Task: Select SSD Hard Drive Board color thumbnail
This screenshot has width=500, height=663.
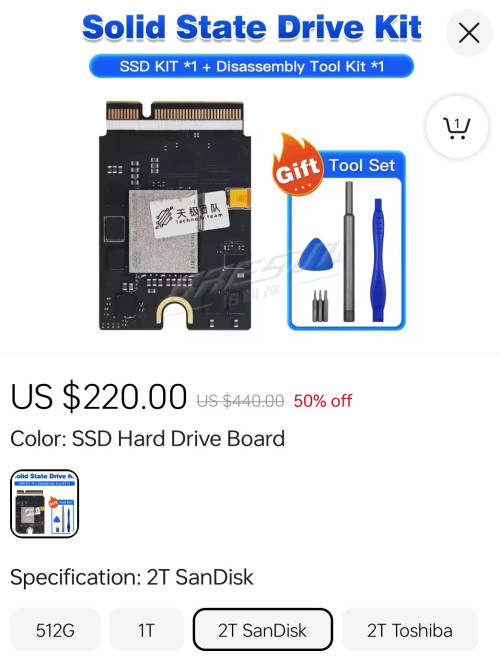Action: click(x=44, y=503)
